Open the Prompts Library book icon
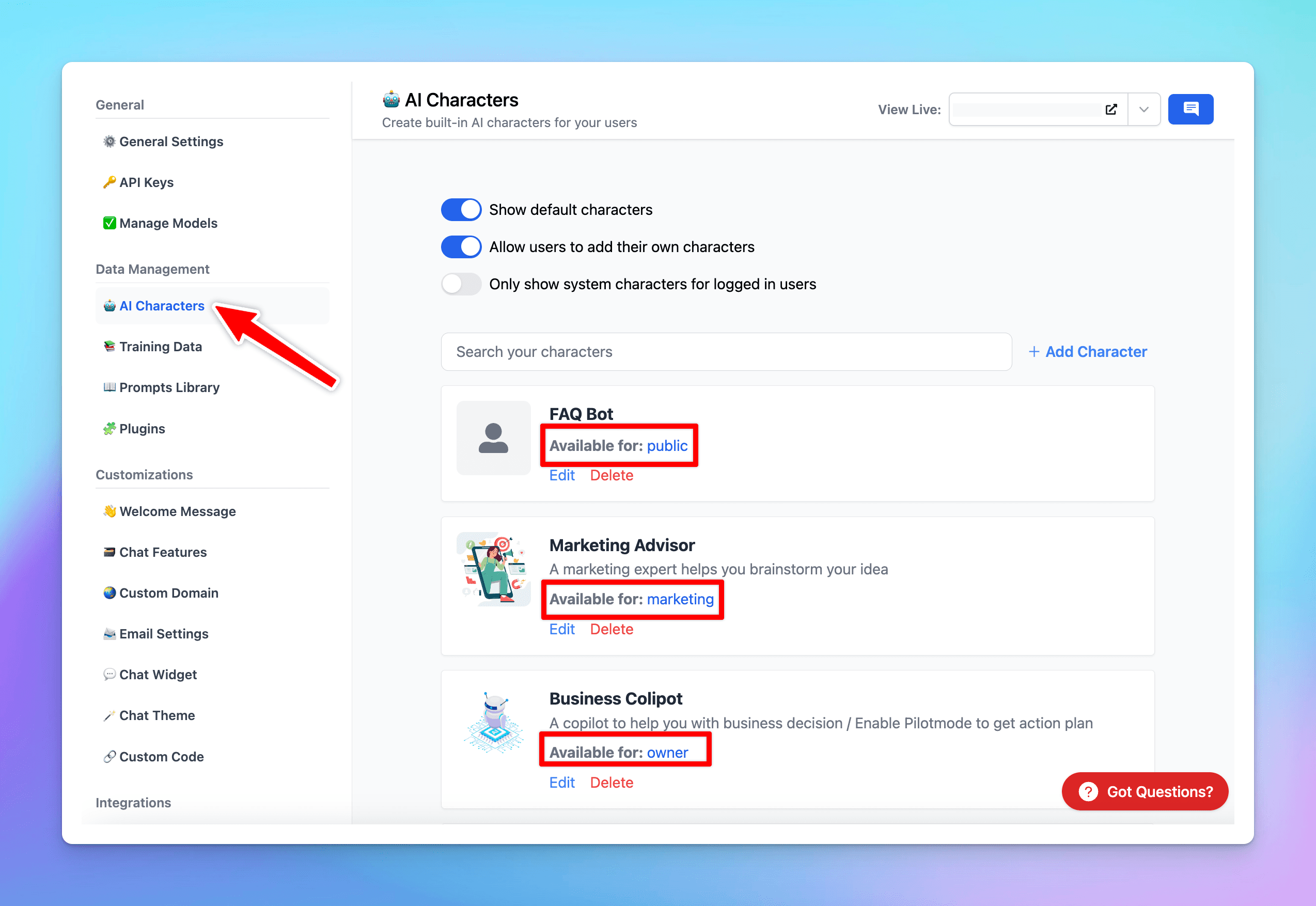 [x=109, y=387]
